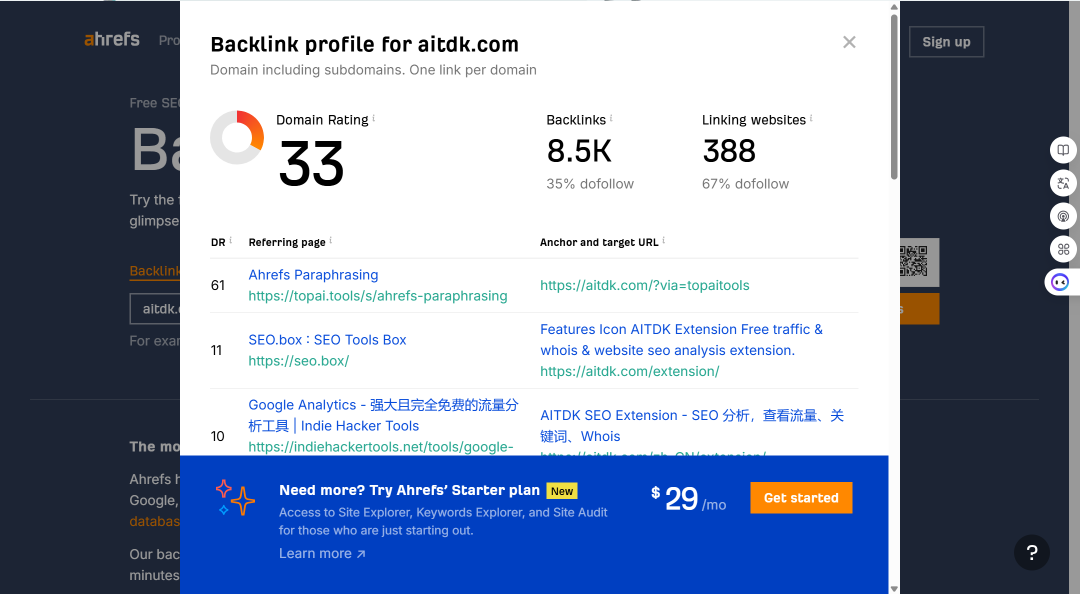Click the New badge in the banner
The width and height of the screenshot is (1080, 594).
click(562, 491)
